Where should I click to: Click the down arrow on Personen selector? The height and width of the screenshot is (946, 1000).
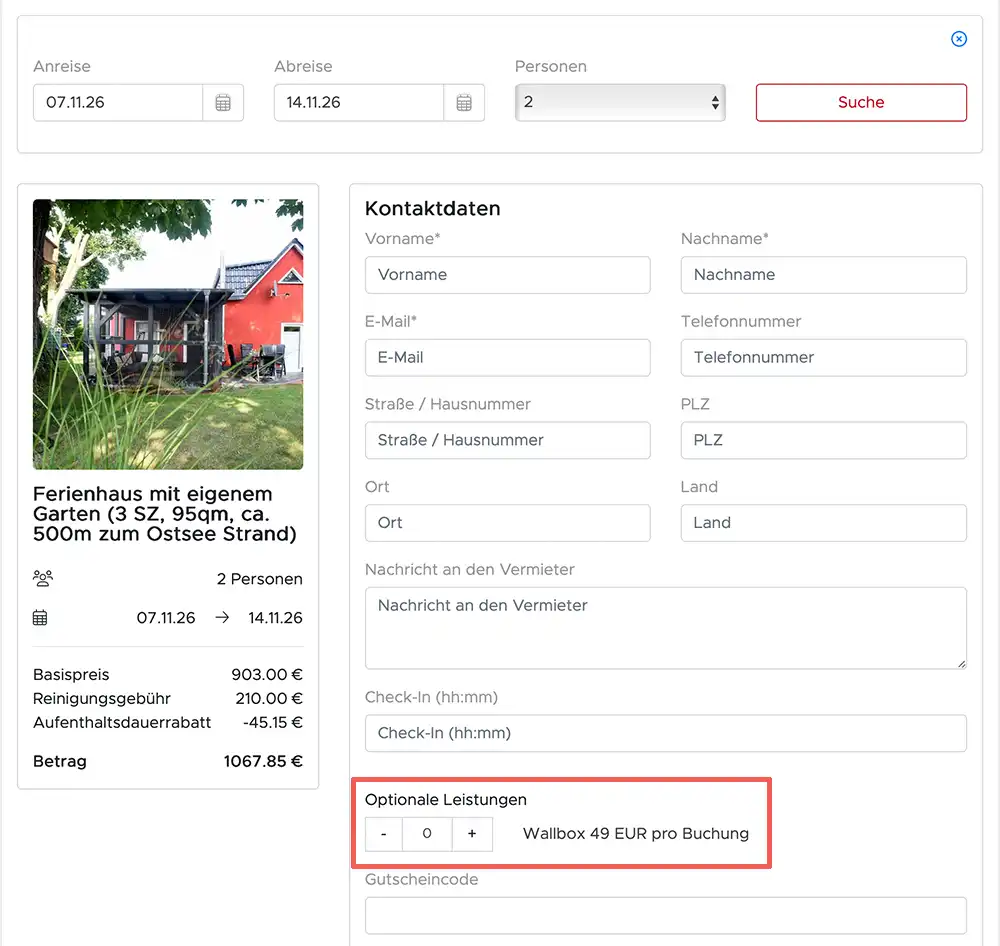click(715, 108)
